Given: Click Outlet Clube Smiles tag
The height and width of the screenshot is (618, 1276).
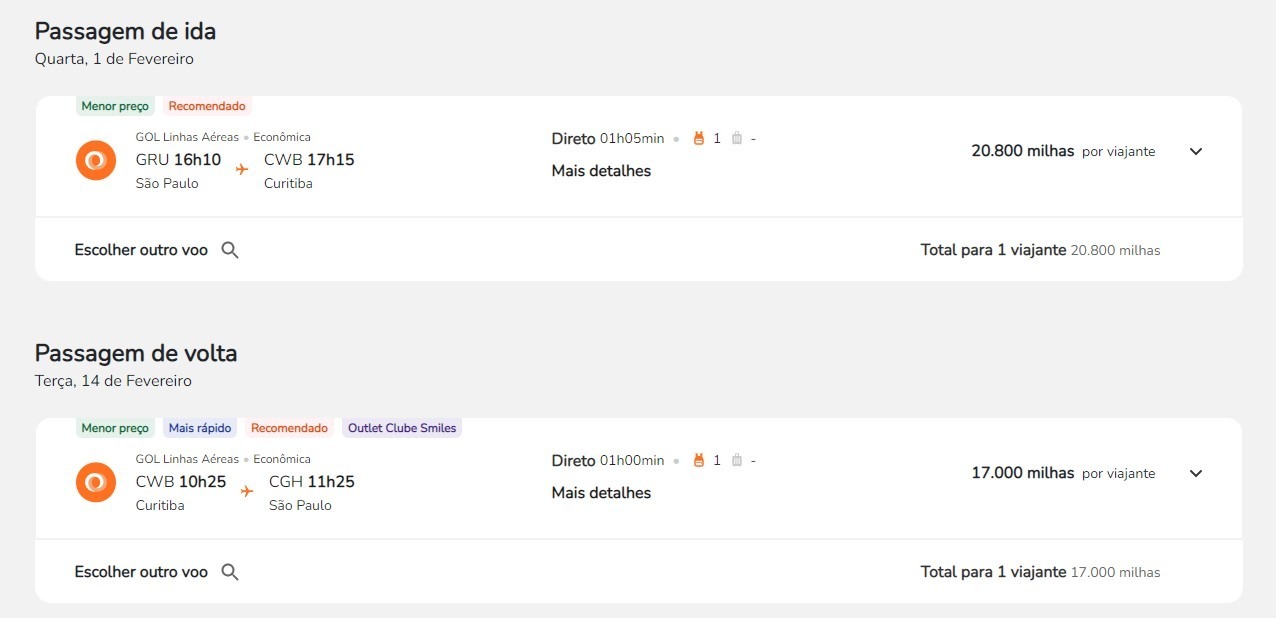Looking at the screenshot, I should (401, 428).
